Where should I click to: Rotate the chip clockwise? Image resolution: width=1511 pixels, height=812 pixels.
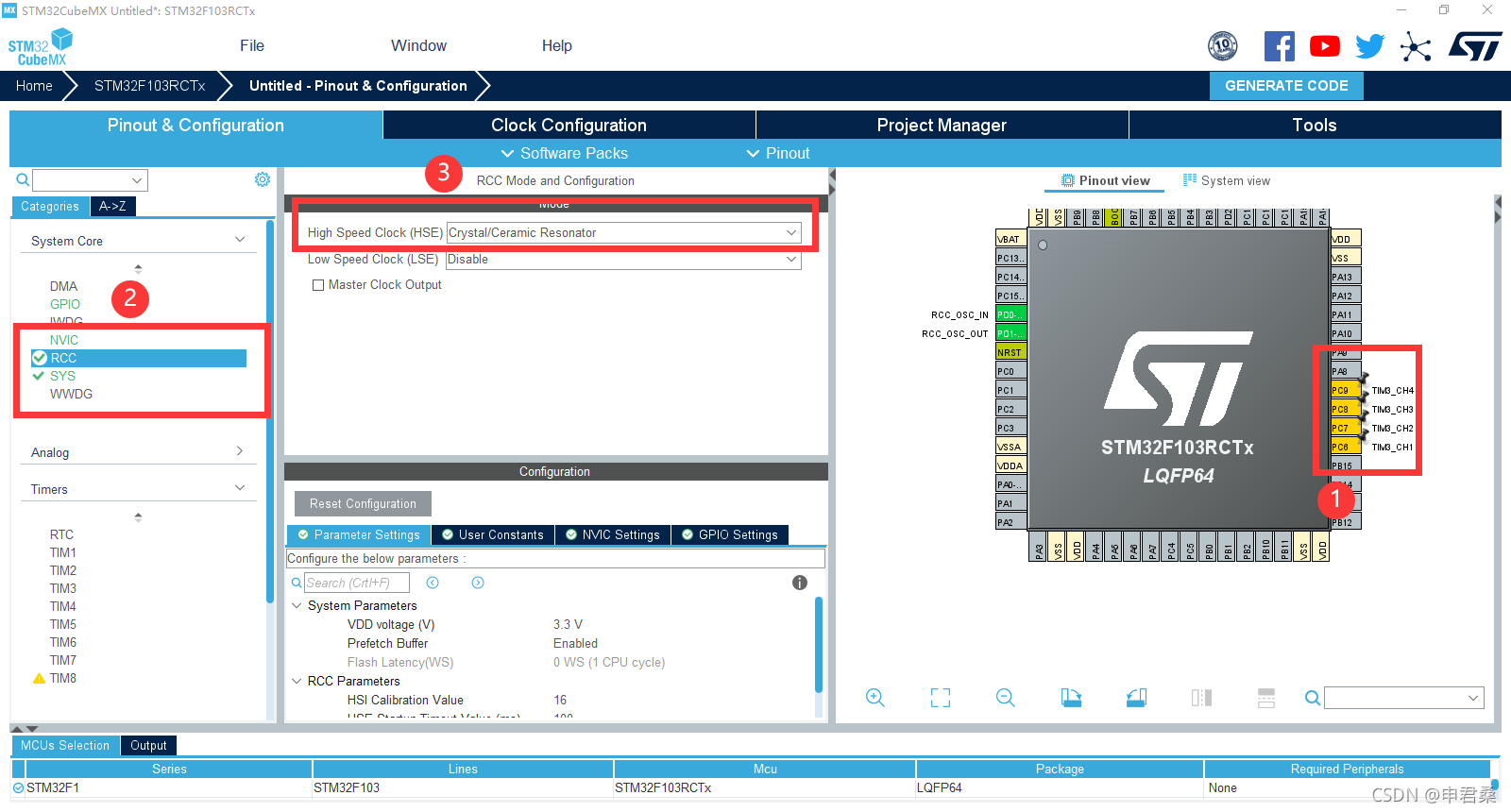pos(1071,698)
